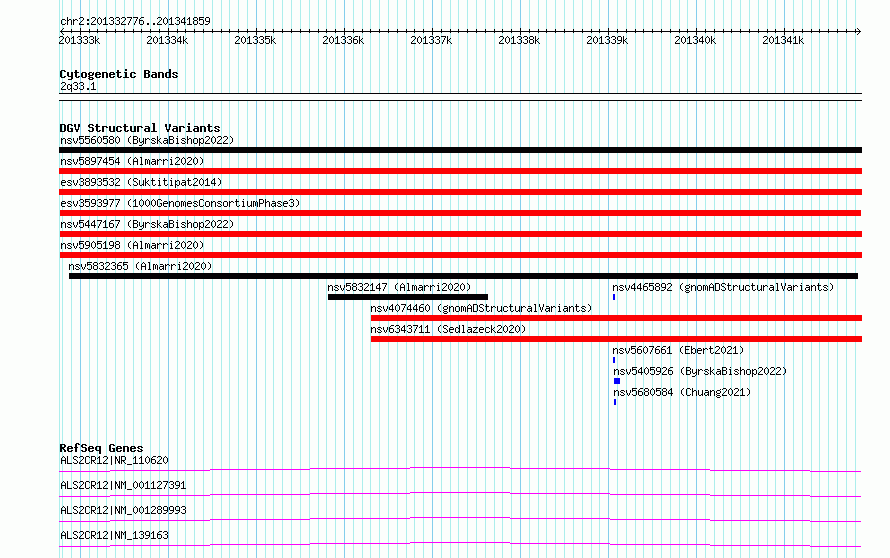Click the DGV Structural Variants track heading
Screen dimensions: 890x558
click(x=140, y=128)
